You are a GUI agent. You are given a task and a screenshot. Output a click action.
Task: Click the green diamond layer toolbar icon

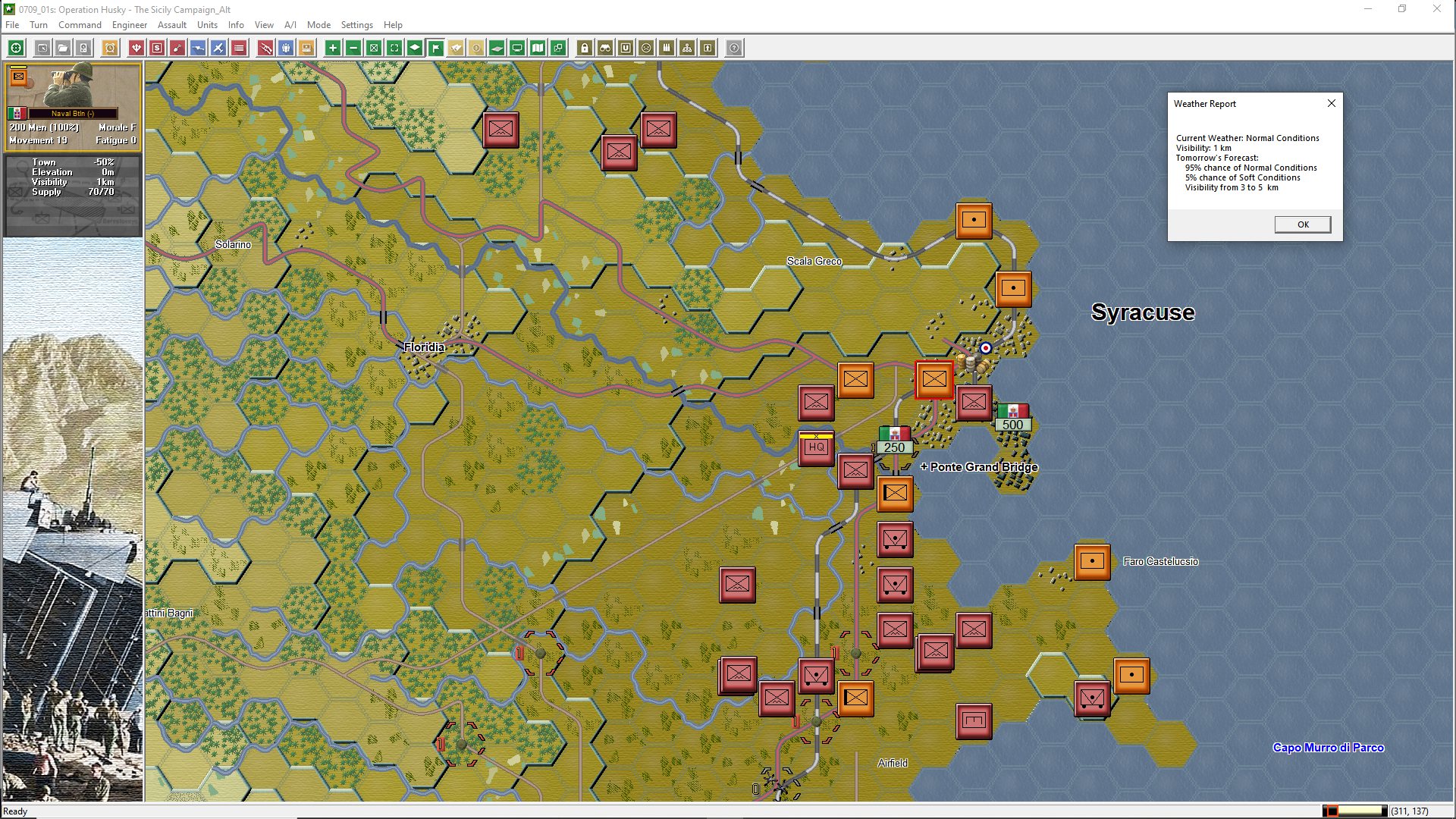[415, 48]
